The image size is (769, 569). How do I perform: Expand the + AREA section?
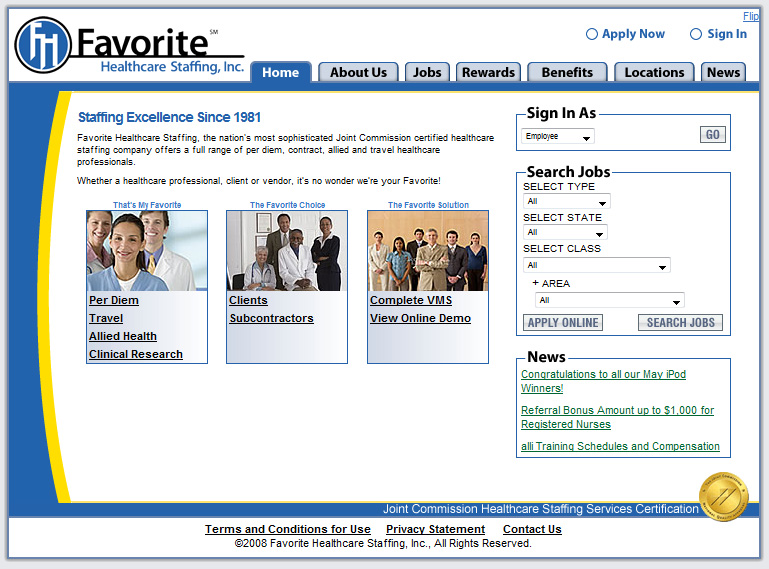551,284
